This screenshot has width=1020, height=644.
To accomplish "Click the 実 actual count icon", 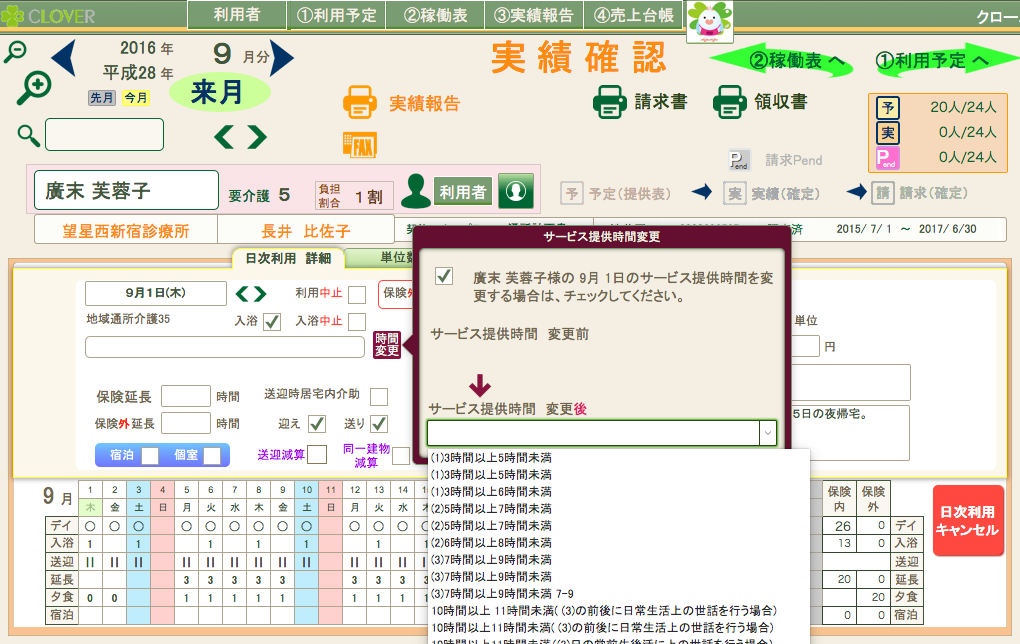I will point(887,133).
